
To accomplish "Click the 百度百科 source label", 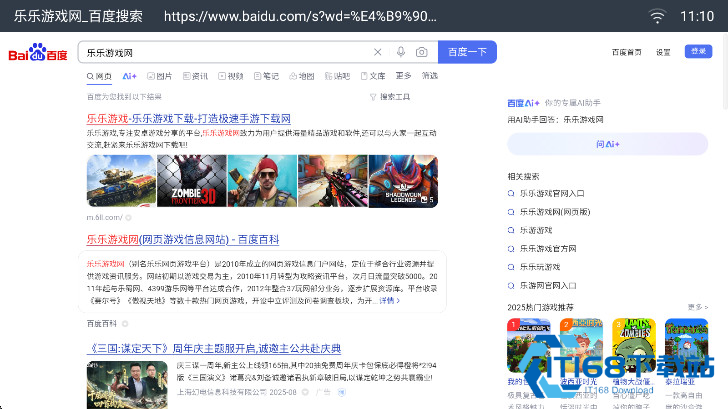I will (102, 324).
